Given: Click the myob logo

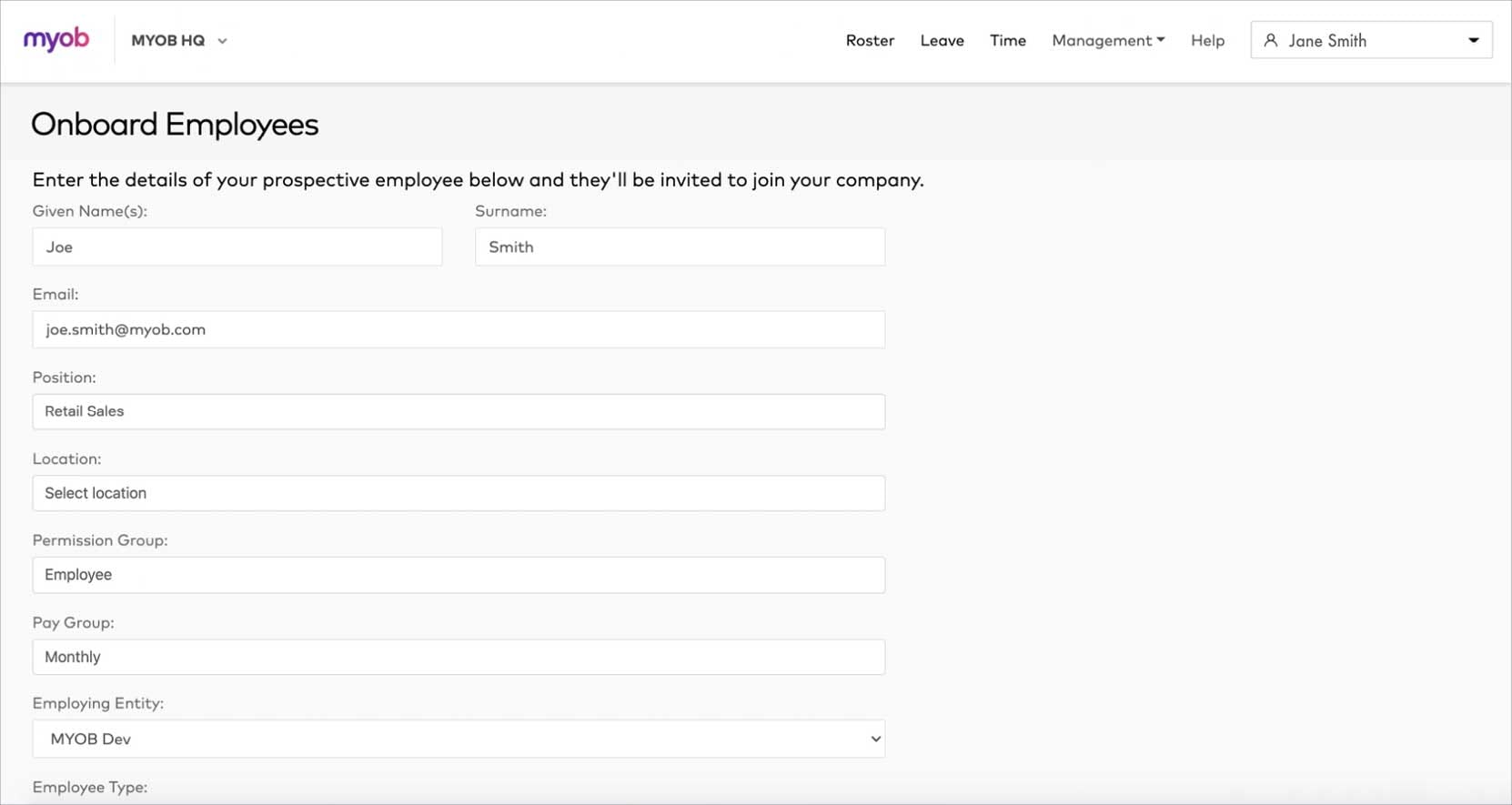Looking at the screenshot, I should pos(56,39).
